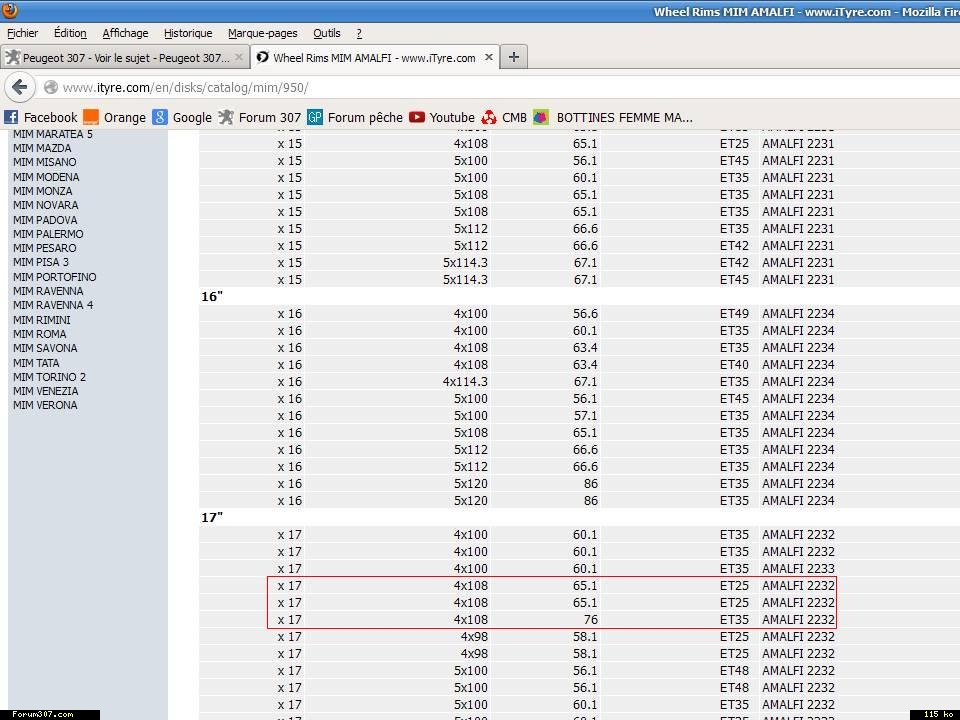Close the Peugeot 307 tab

tap(239, 58)
